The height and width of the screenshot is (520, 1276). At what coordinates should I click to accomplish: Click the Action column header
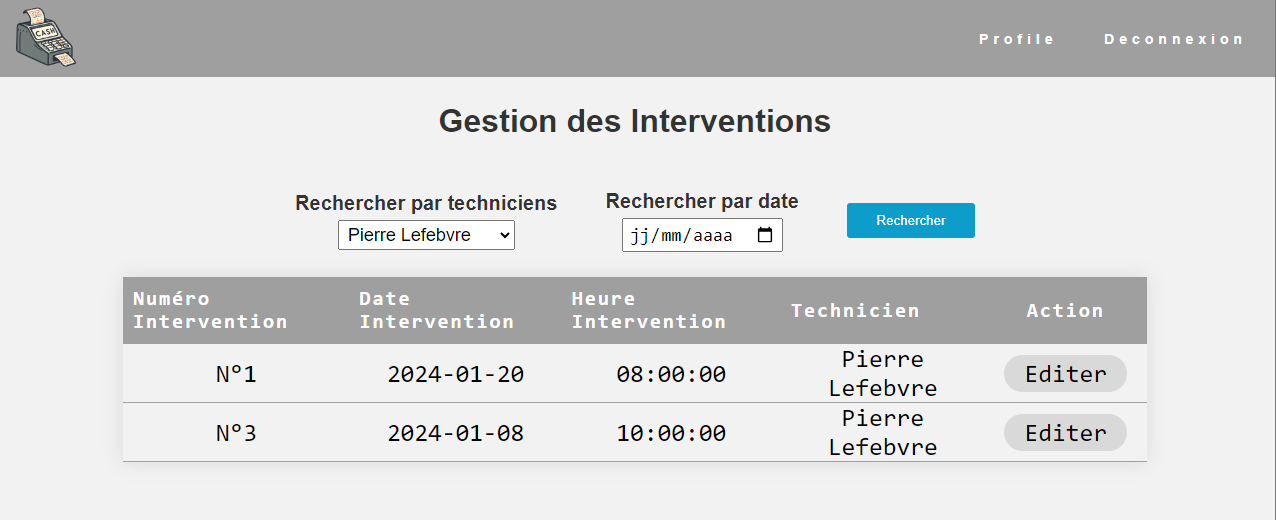click(x=1065, y=310)
